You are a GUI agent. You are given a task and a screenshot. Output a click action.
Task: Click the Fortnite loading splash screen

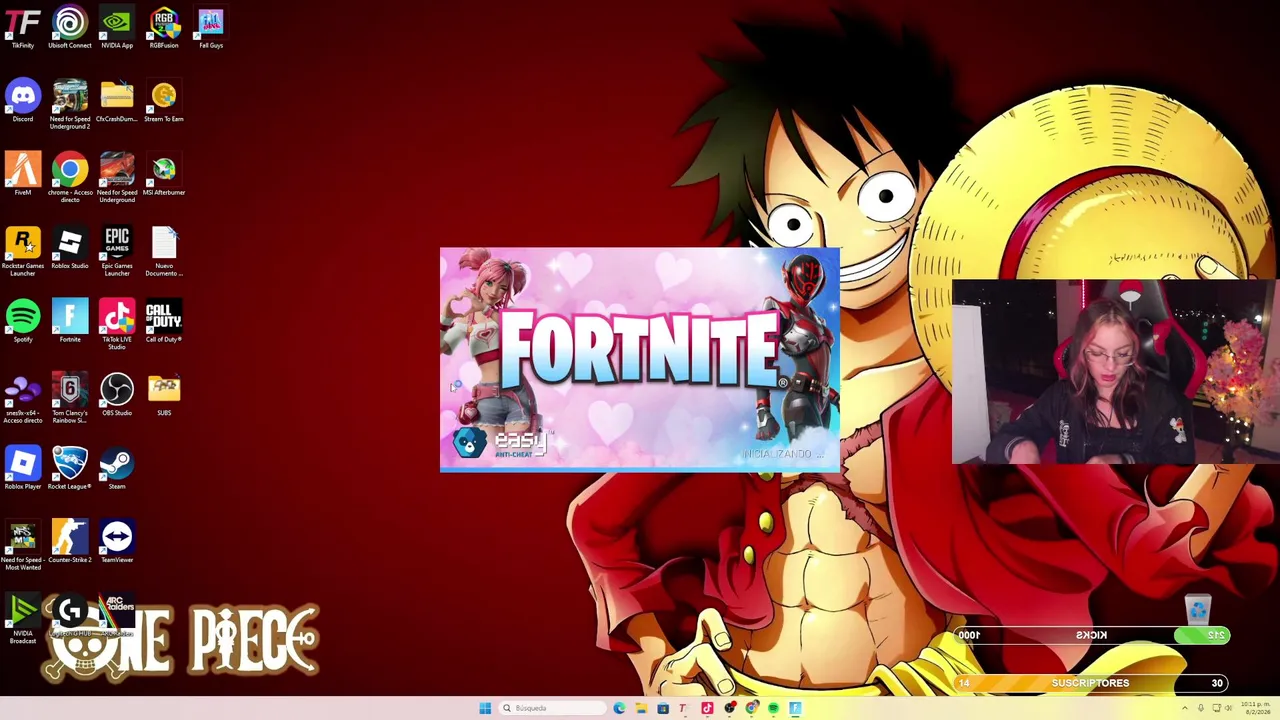[x=640, y=359]
